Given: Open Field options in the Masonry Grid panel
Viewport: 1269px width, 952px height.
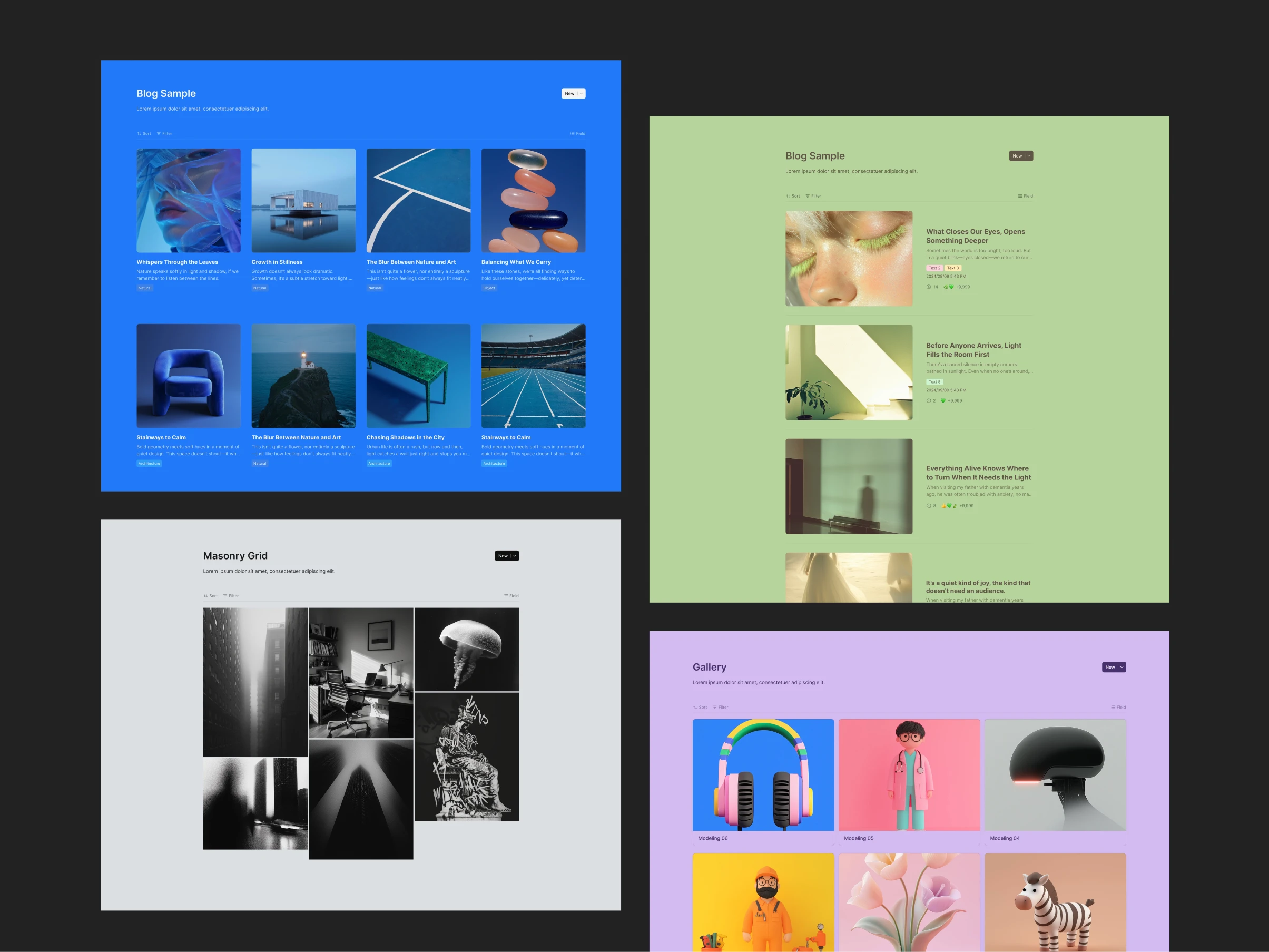Looking at the screenshot, I should [x=511, y=596].
